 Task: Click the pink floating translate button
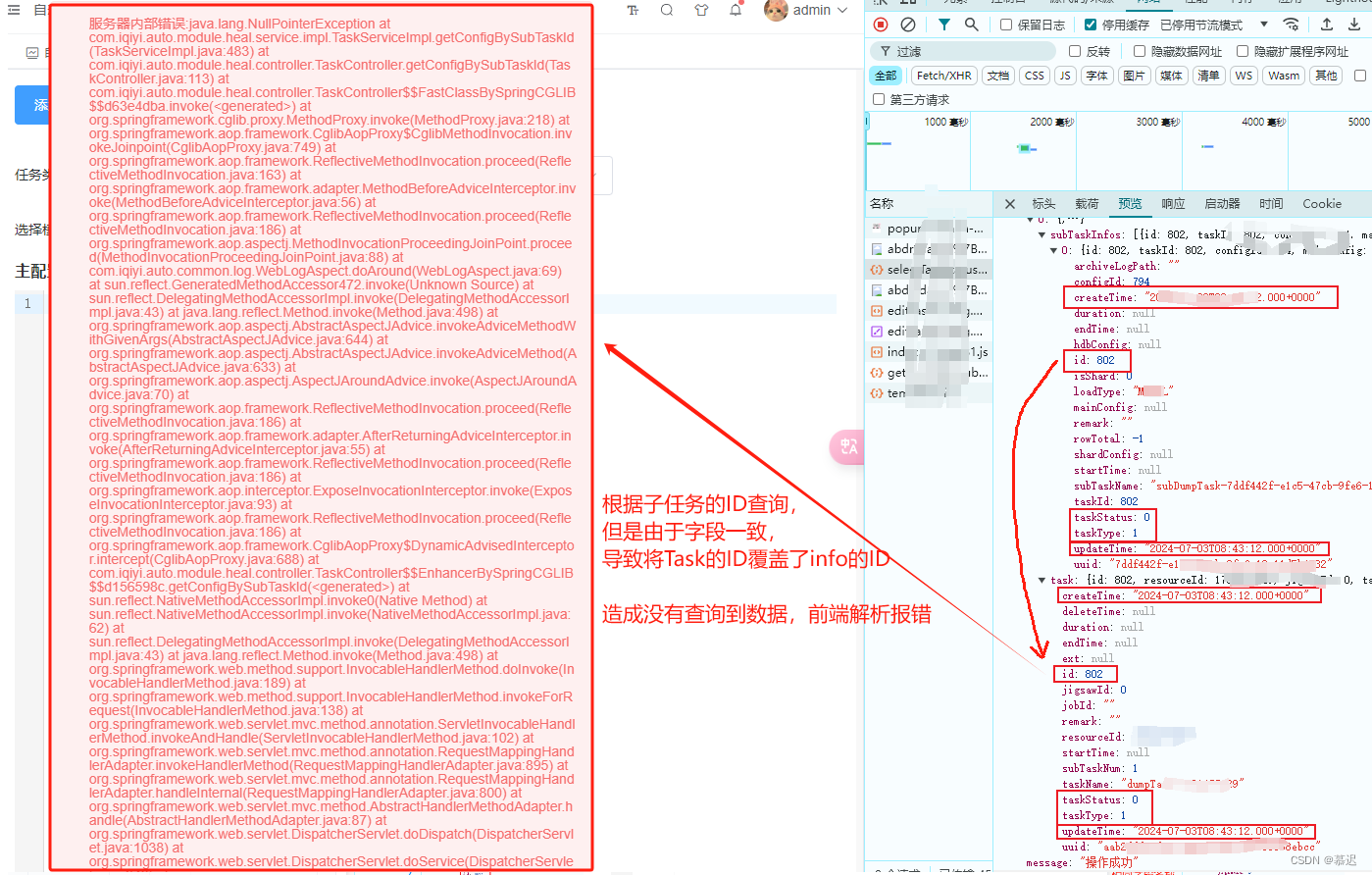(847, 446)
